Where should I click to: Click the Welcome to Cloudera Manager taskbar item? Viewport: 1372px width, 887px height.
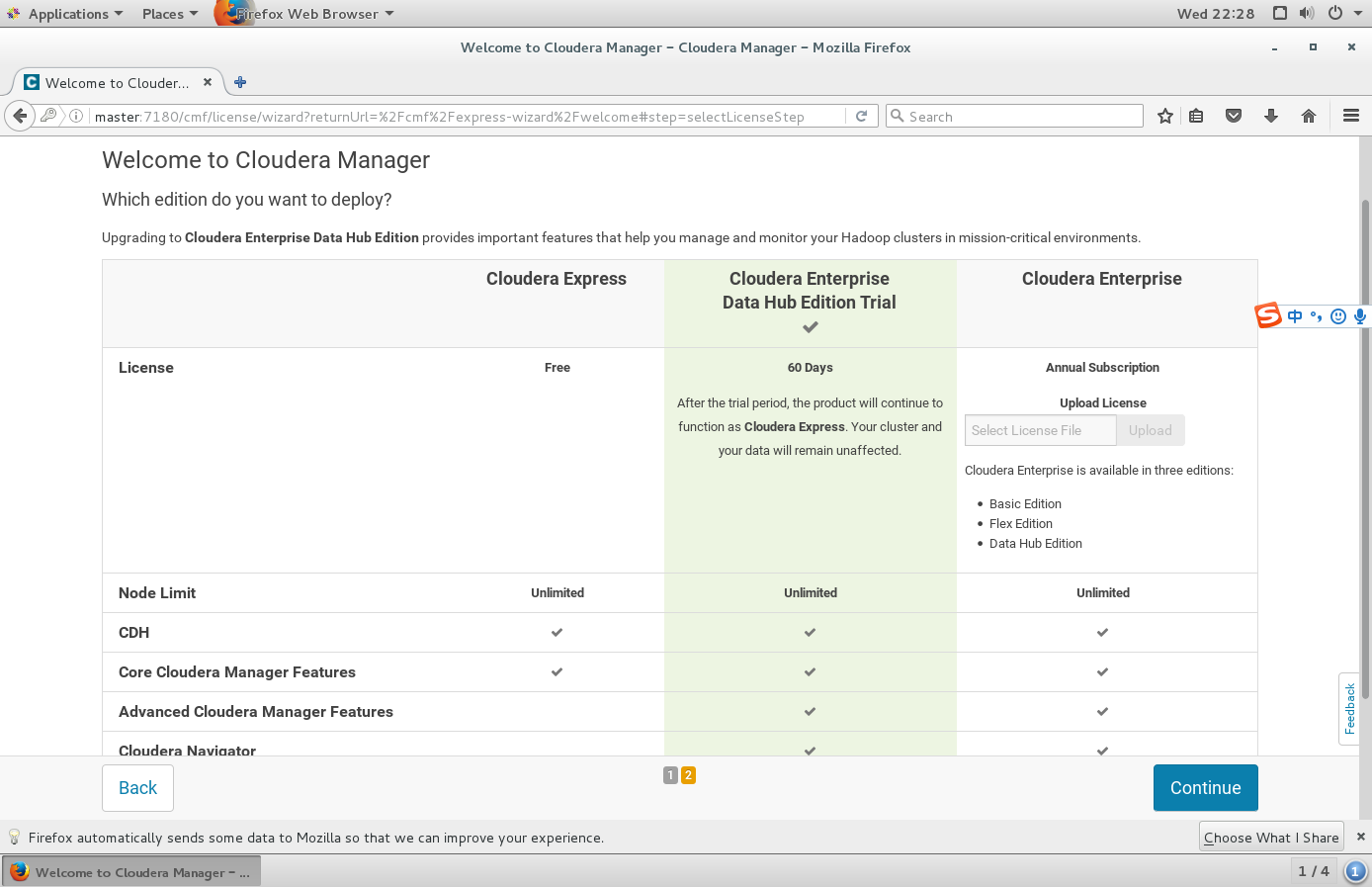131,872
